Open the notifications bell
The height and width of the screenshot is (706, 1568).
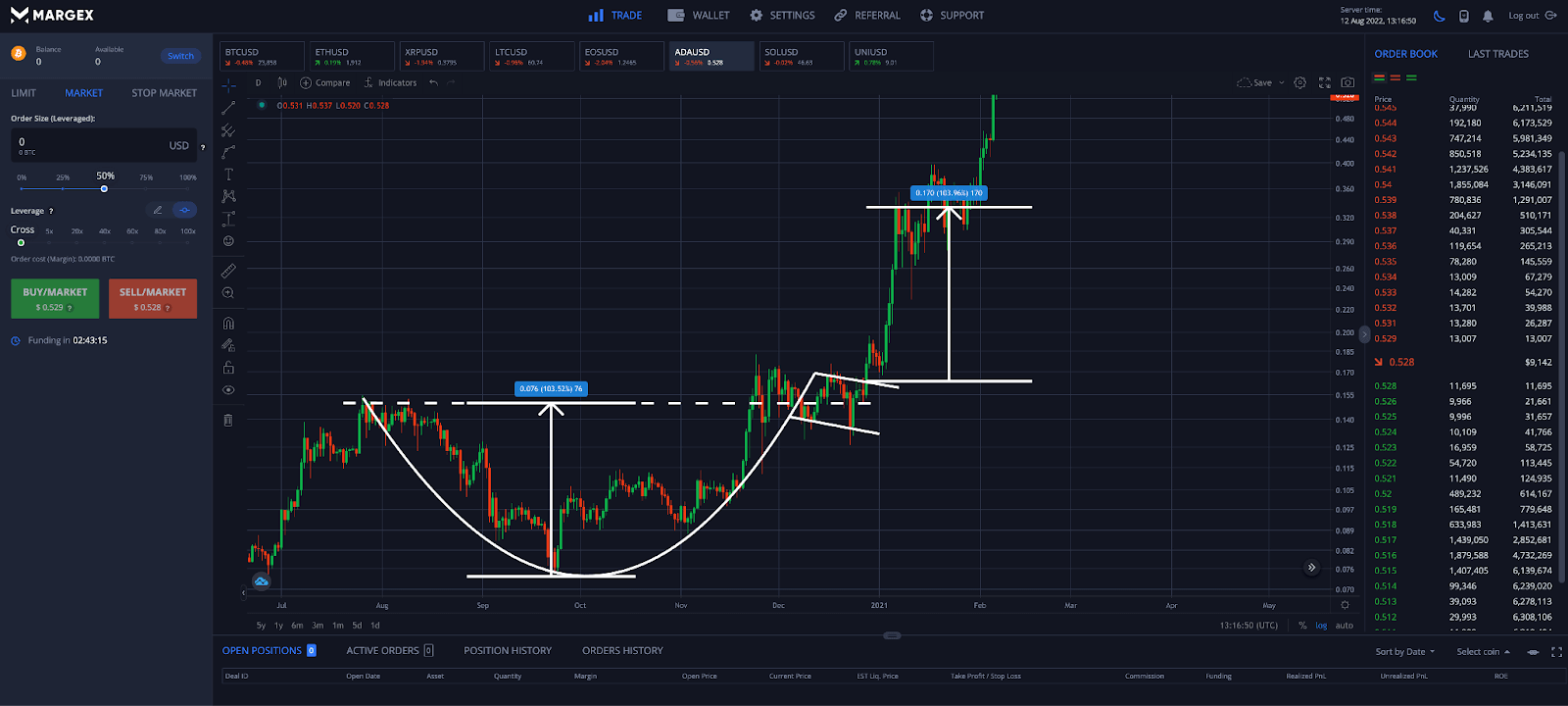click(1488, 16)
